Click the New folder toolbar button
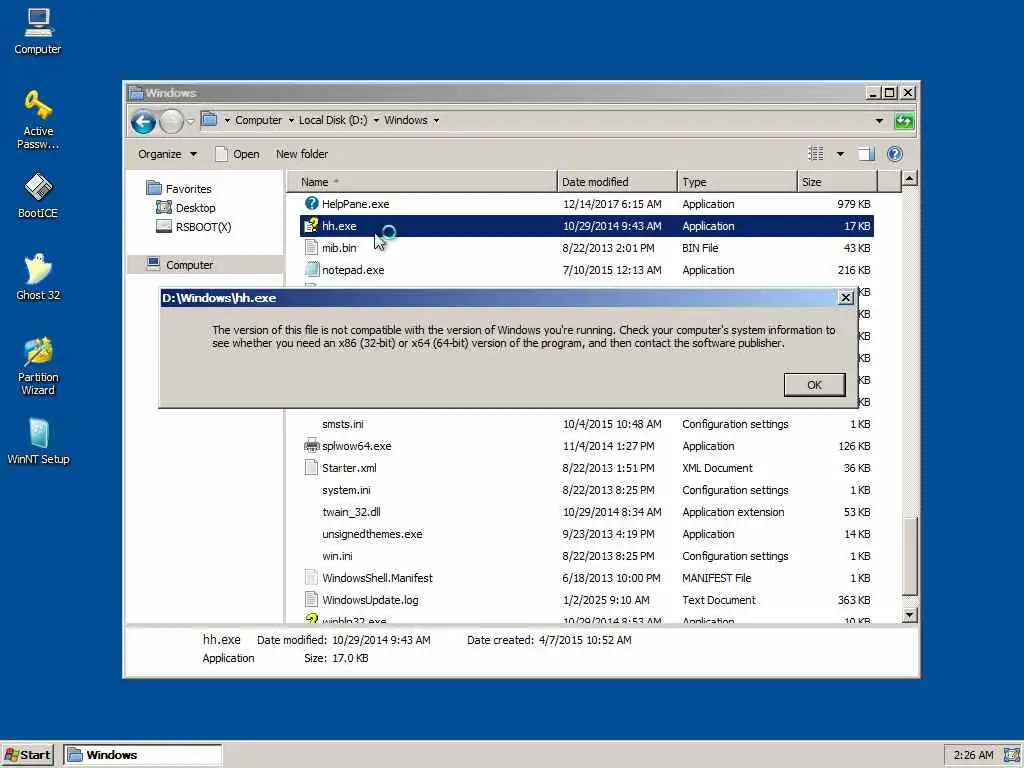This screenshot has width=1024, height=768. coord(302,154)
